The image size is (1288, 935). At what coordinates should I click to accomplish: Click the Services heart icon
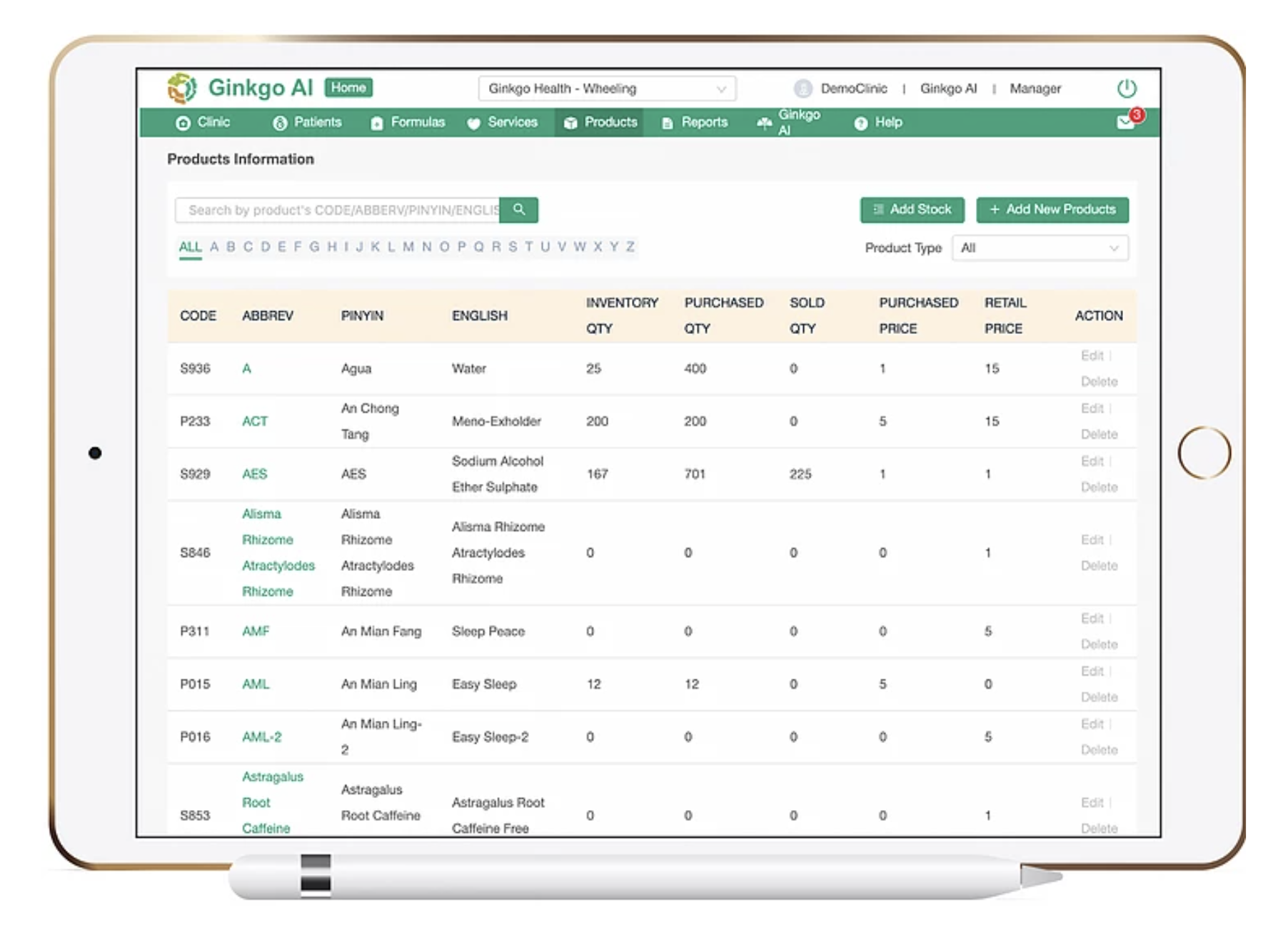pos(473,123)
